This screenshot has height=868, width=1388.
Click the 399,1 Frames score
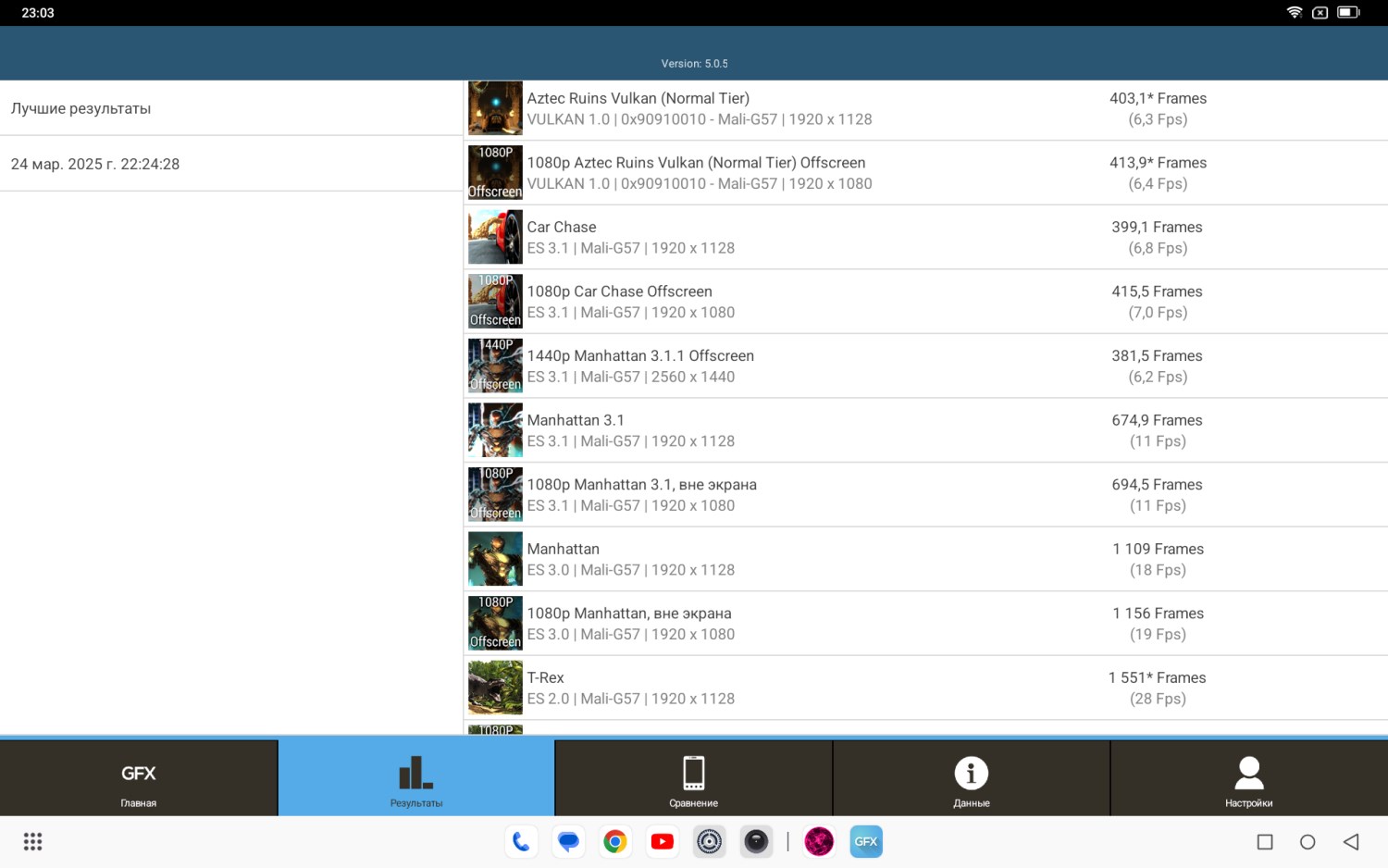coord(1158,227)
